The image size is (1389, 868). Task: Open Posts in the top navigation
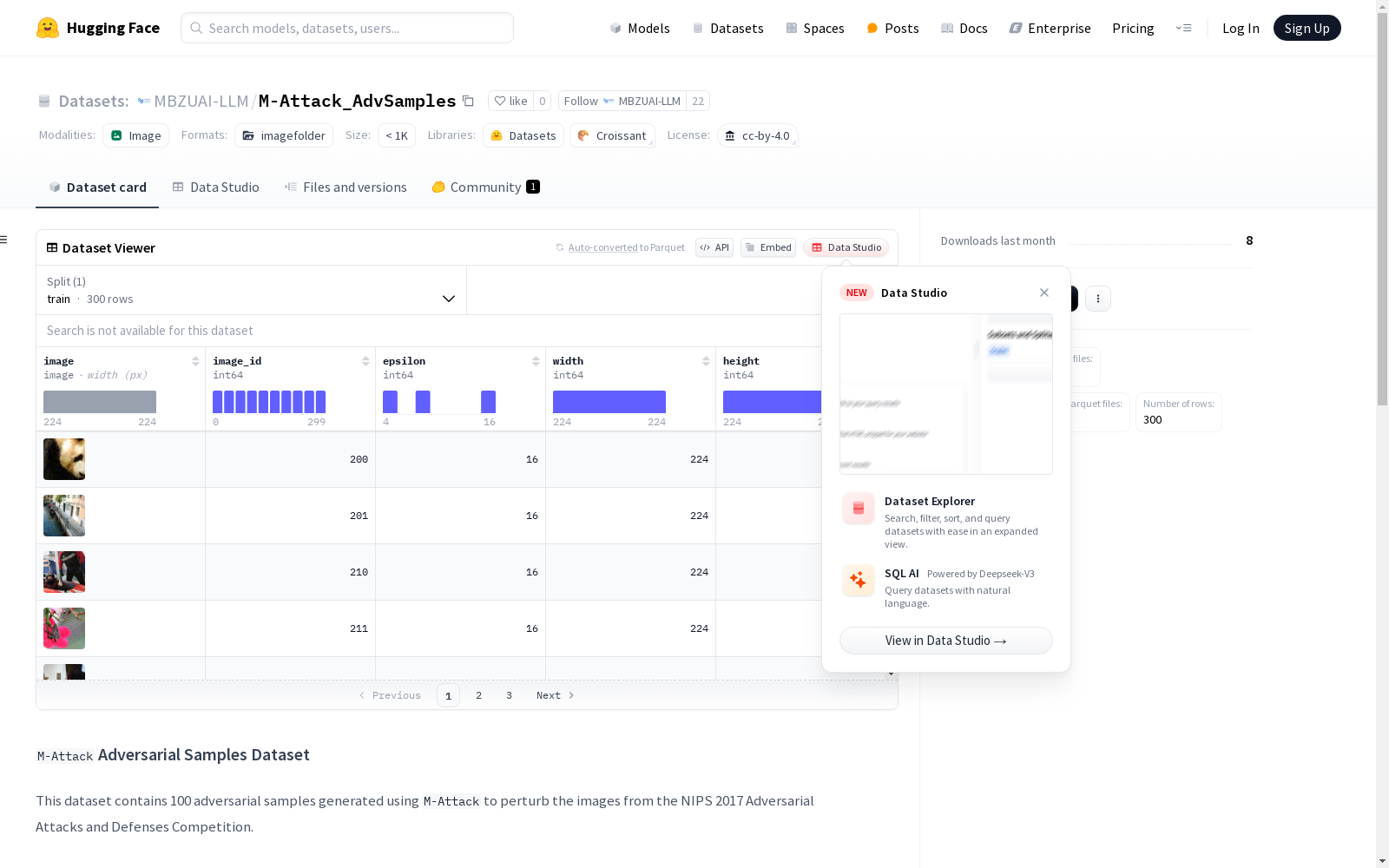tap(892, 28)
